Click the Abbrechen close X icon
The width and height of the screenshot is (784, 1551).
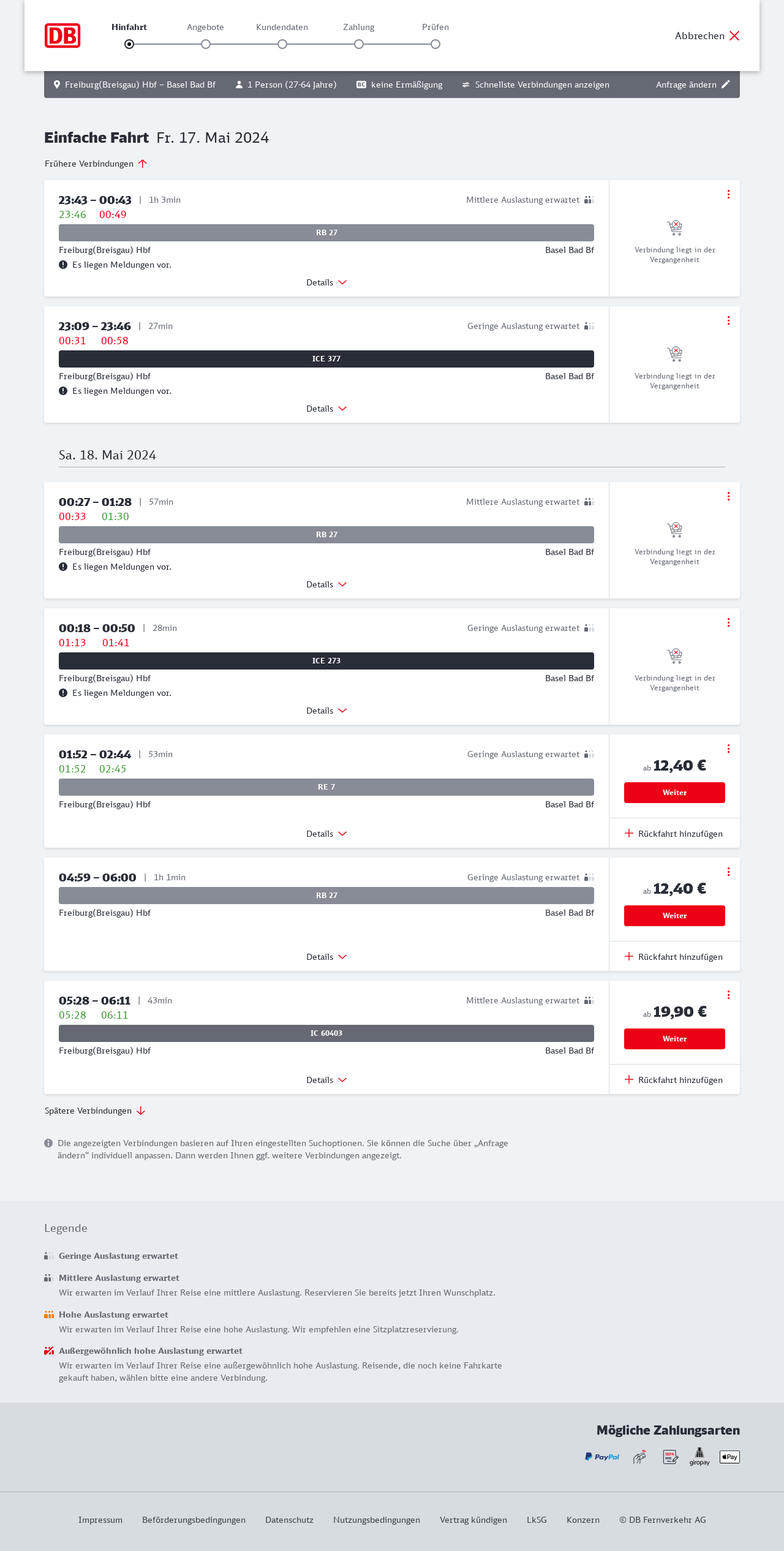734,36
